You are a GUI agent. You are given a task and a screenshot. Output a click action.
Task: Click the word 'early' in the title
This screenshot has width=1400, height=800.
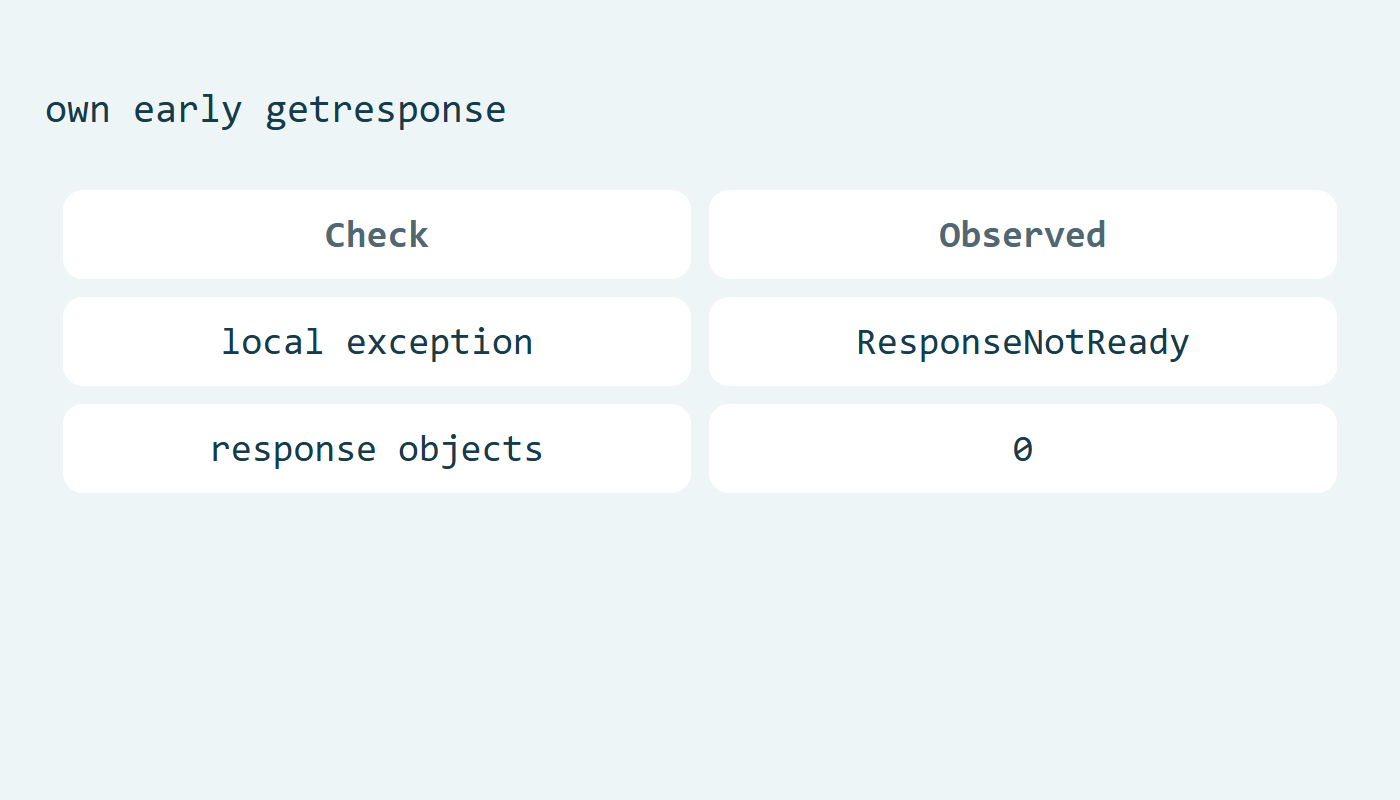[x=188, y=110]
